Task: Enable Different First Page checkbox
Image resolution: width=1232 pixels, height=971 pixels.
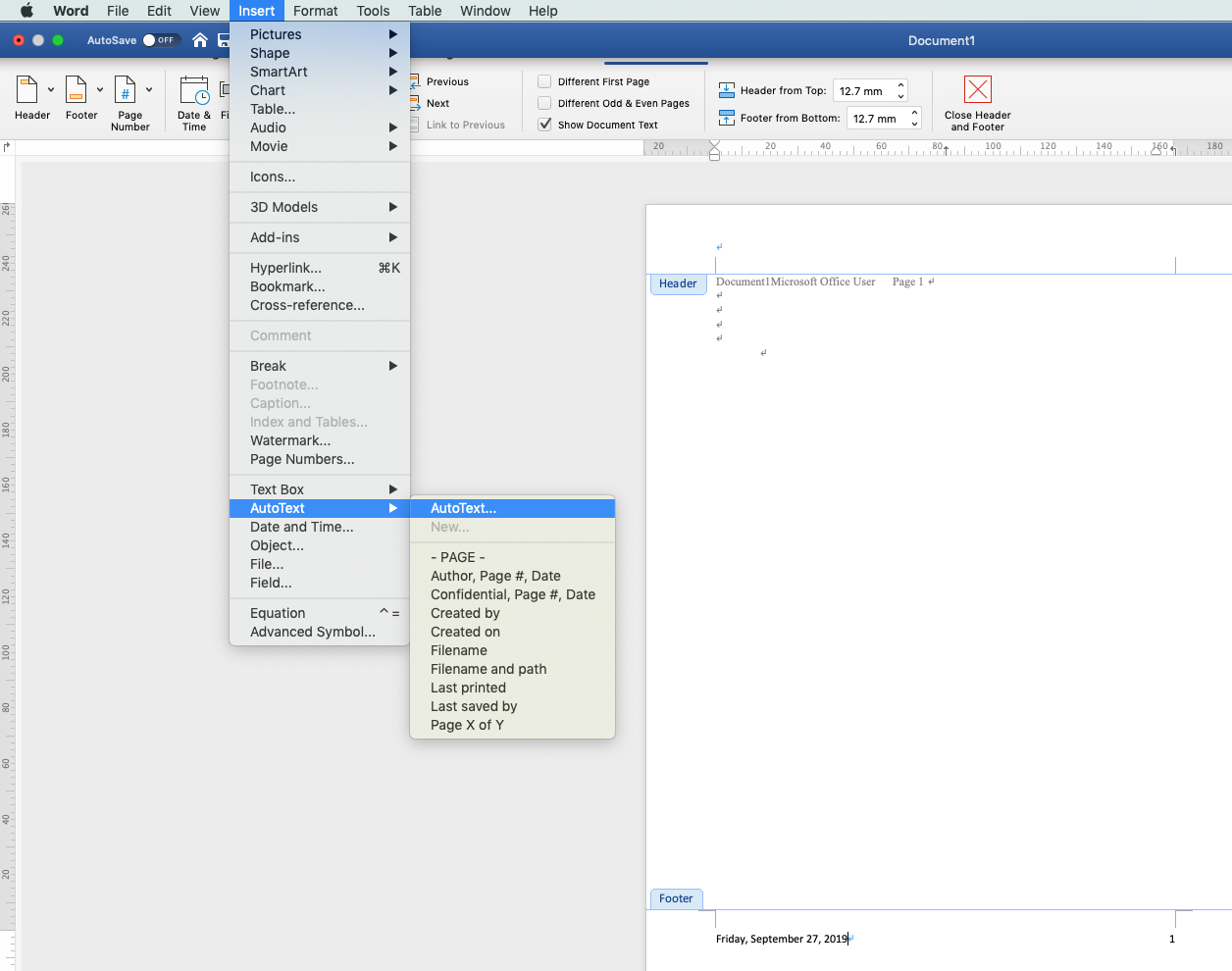Action: point(544,81)
